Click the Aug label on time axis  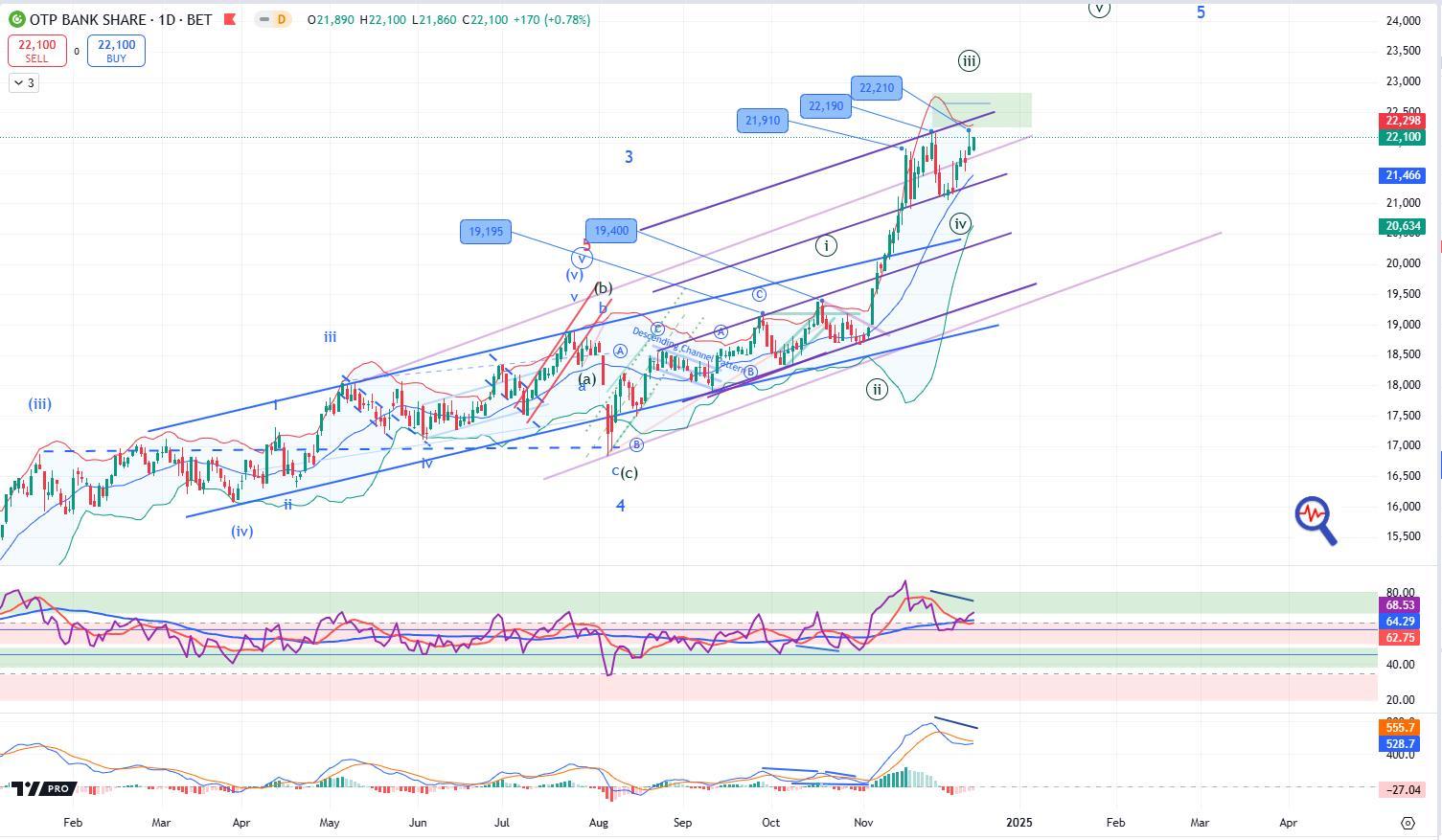click(599, 822)
